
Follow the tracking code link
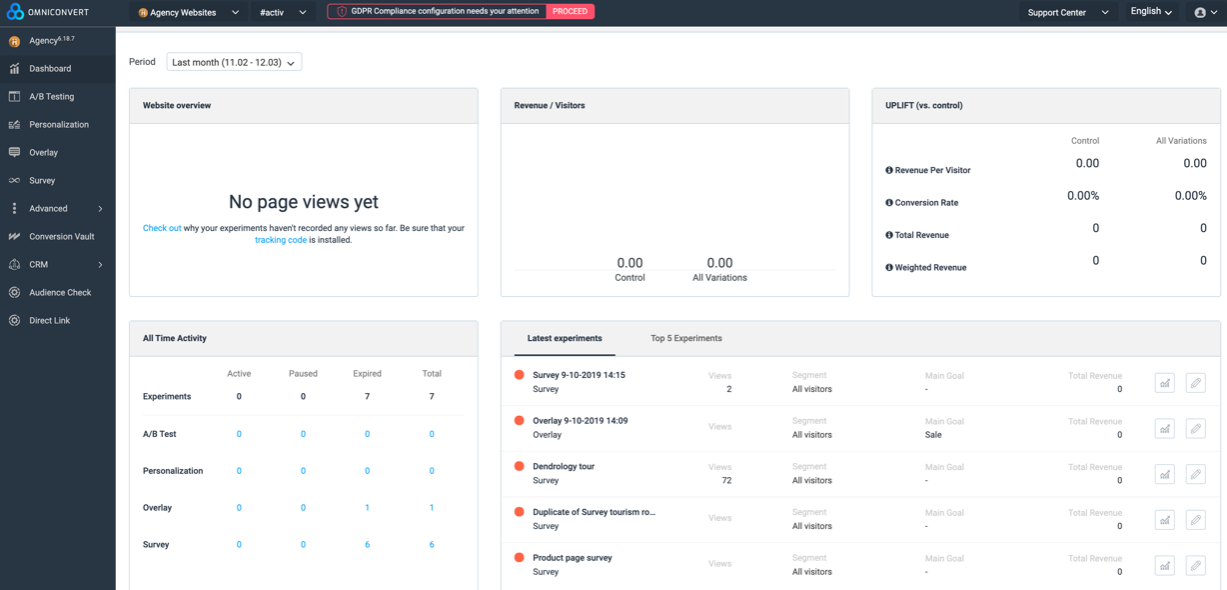tap(280, 240)
